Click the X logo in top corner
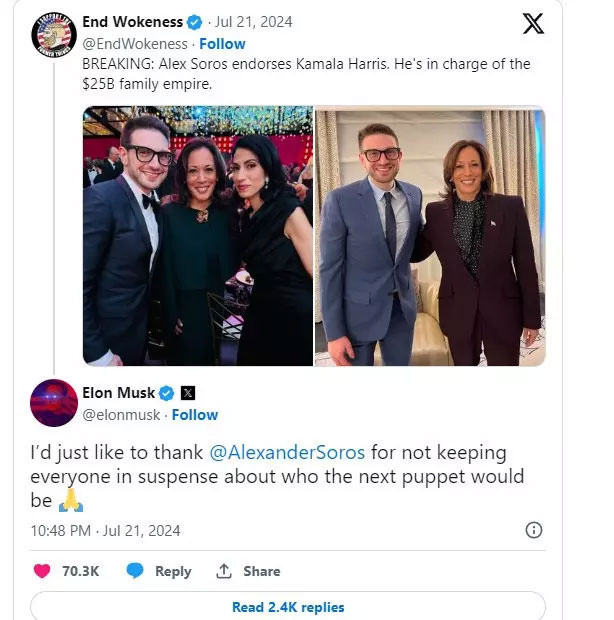The height and width of the screenshot is (620, 614). coord(534,24)
